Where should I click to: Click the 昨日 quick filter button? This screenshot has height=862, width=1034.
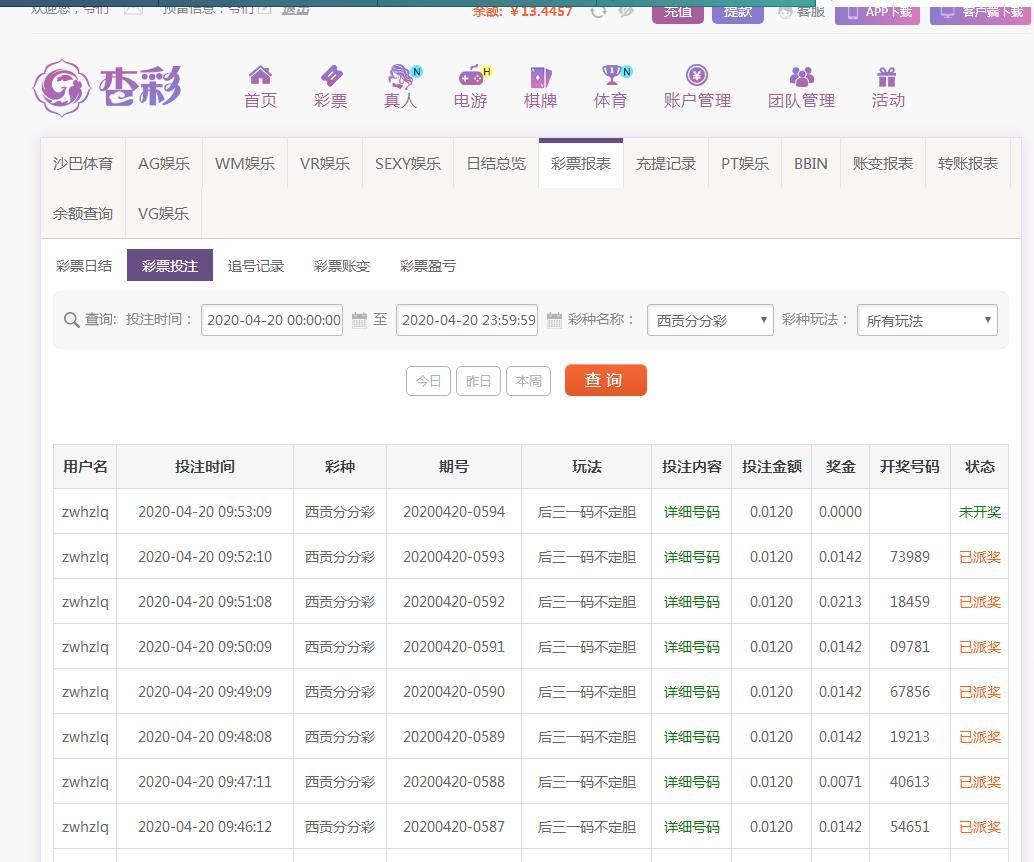[x=478, y=381]
